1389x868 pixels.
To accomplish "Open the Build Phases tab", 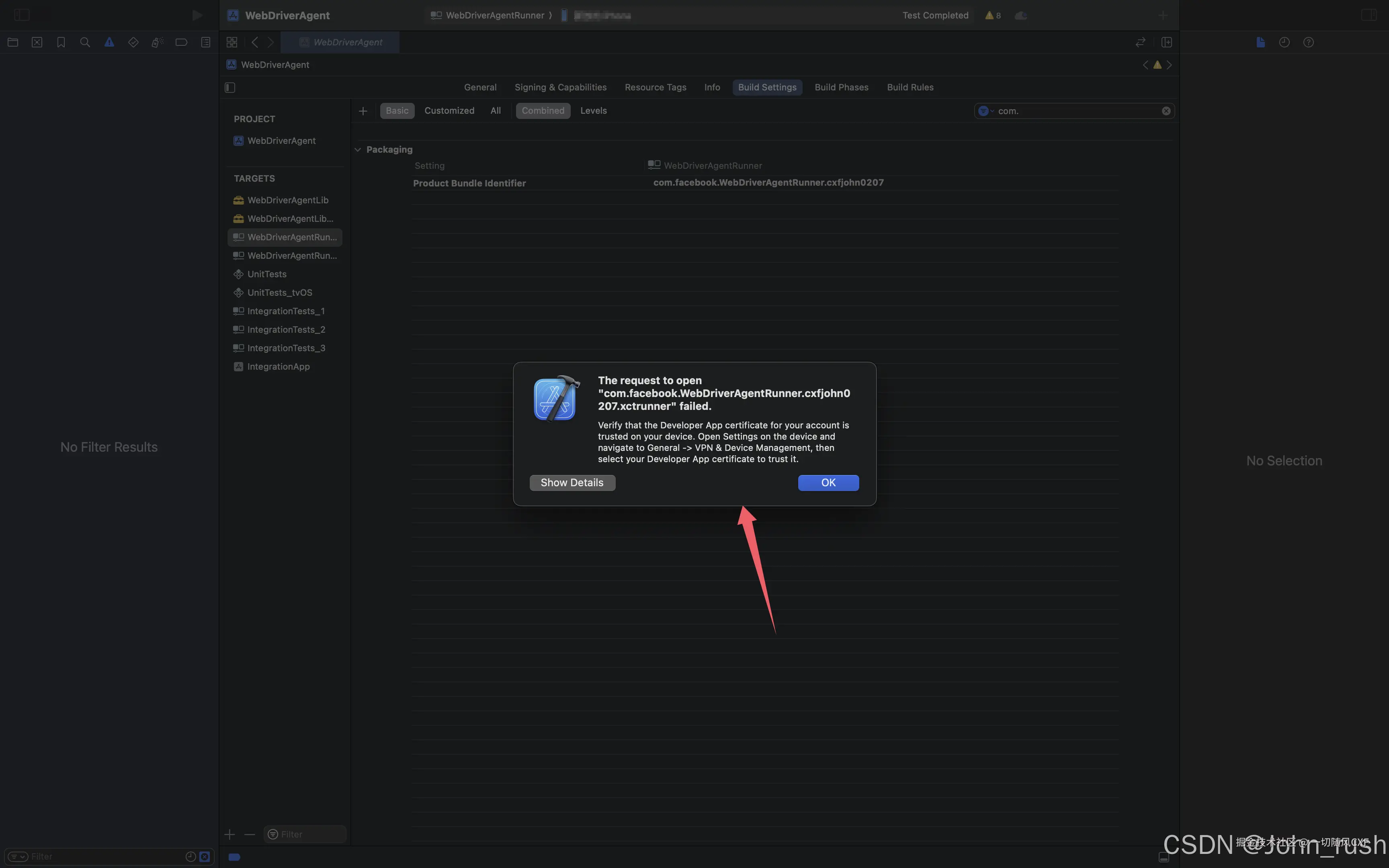I will point(841,87).
